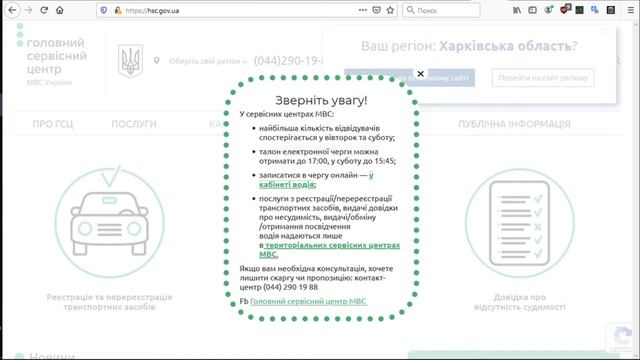Click the Ukrainian trident emblem
640x360 pixels.
point(131,61)
